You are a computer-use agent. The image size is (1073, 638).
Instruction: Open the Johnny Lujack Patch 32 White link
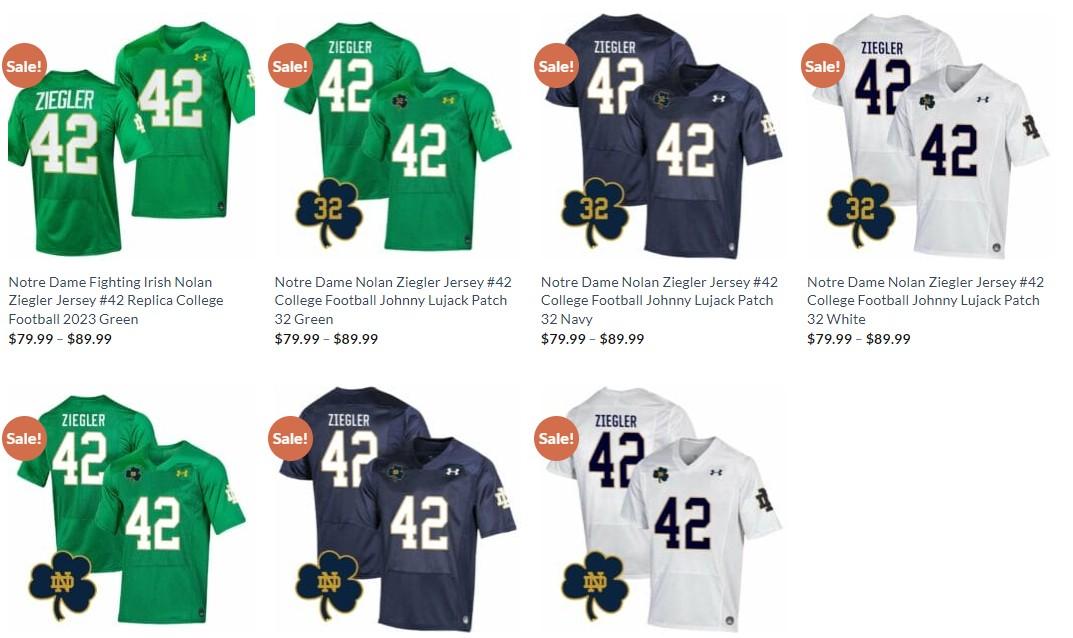[x=925, y=301]
